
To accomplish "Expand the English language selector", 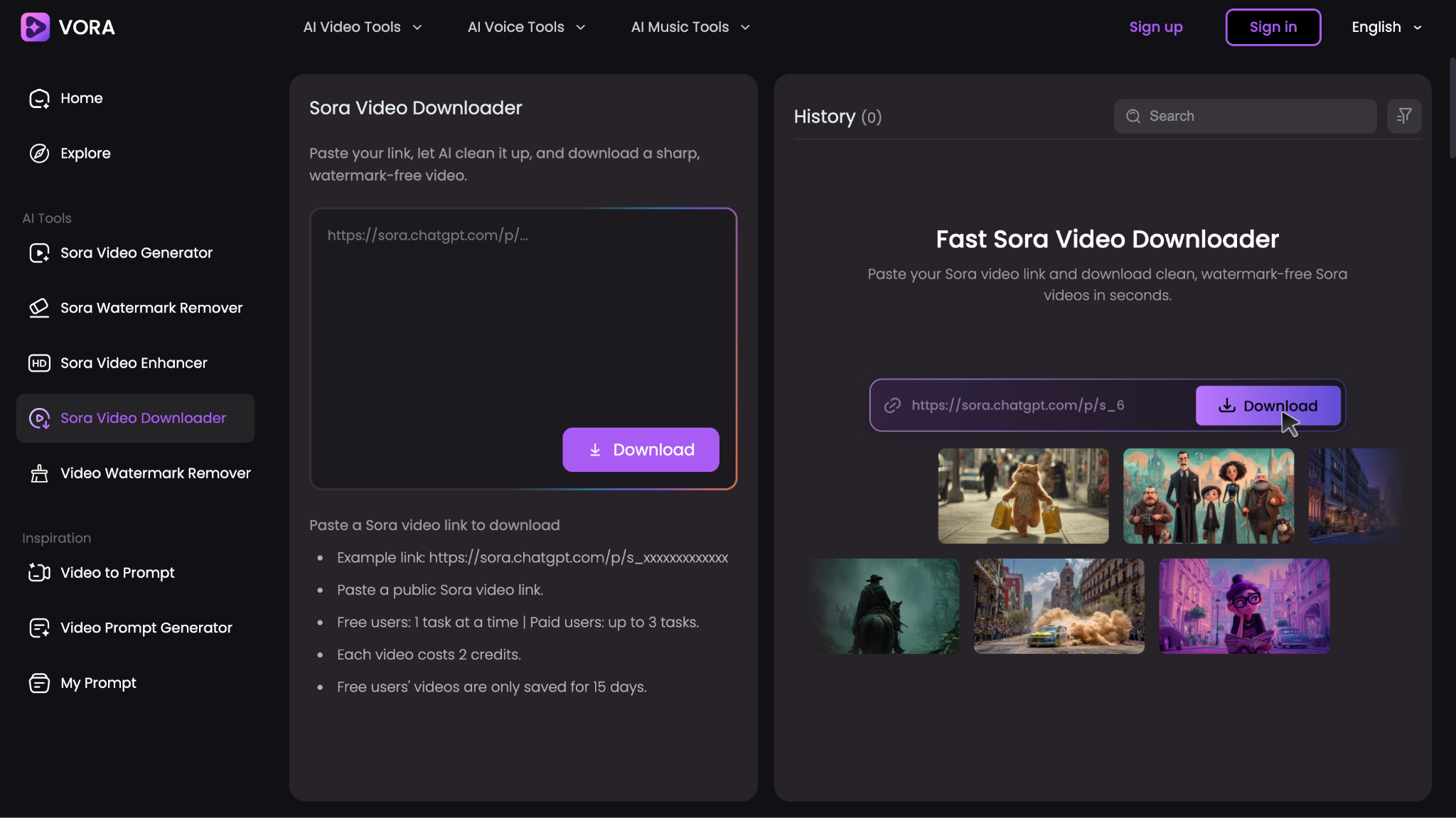I will pos(1383,27).
